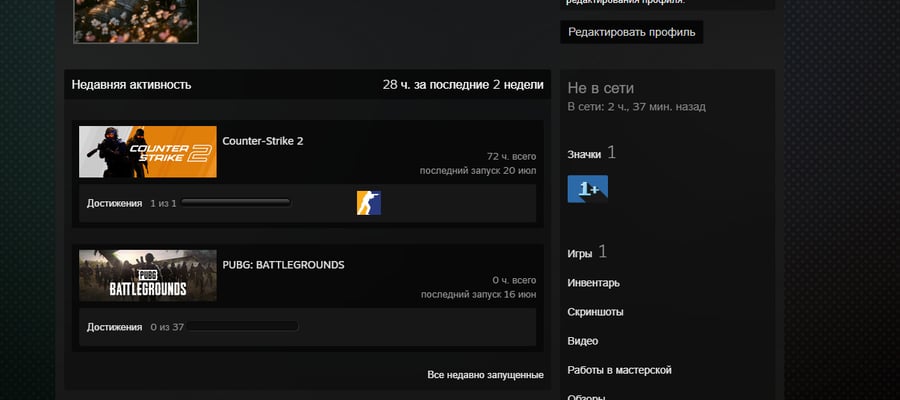Open Достижения for Counter-Strike 2
This screenshot has width=900, height=400.
(114, 203)
